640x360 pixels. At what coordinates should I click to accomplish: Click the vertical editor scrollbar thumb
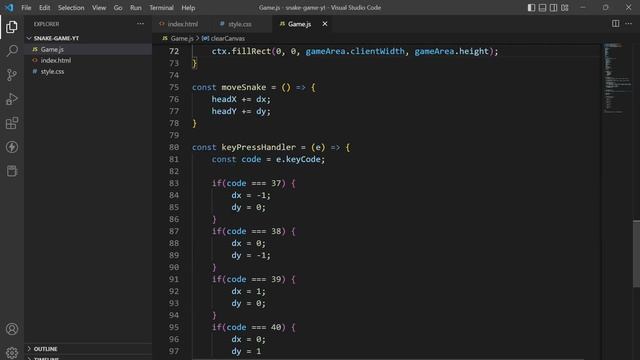[x=636, y=254]
